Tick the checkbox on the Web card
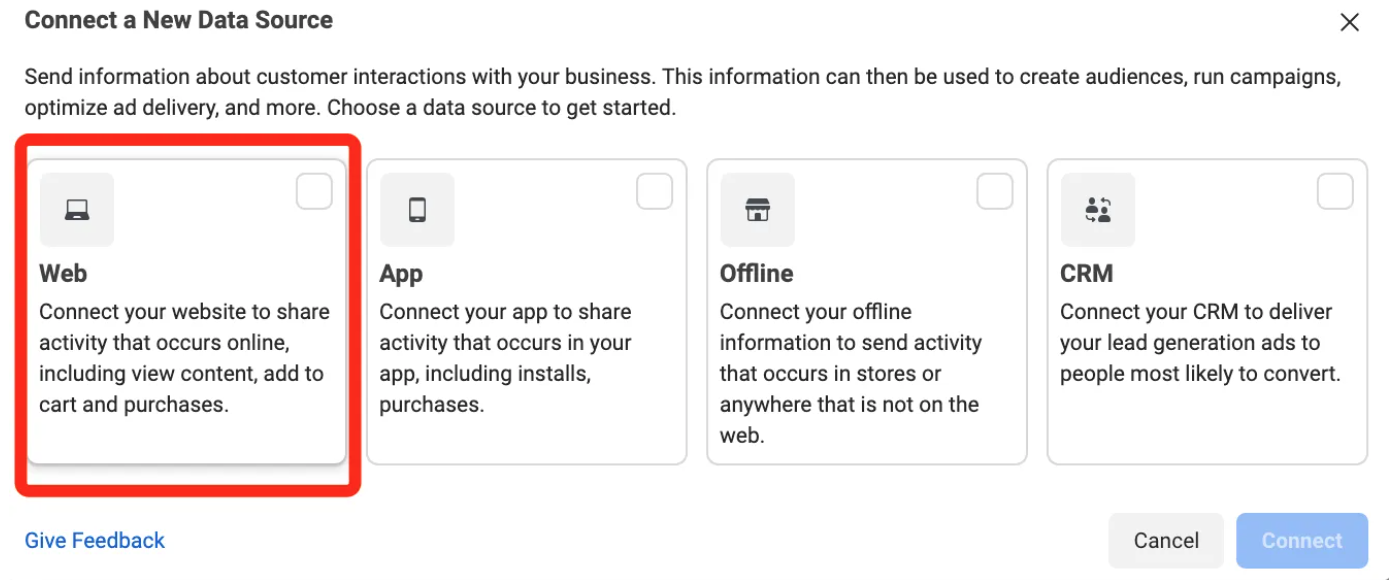1390x580 pixels. click(x=314, y=191)
